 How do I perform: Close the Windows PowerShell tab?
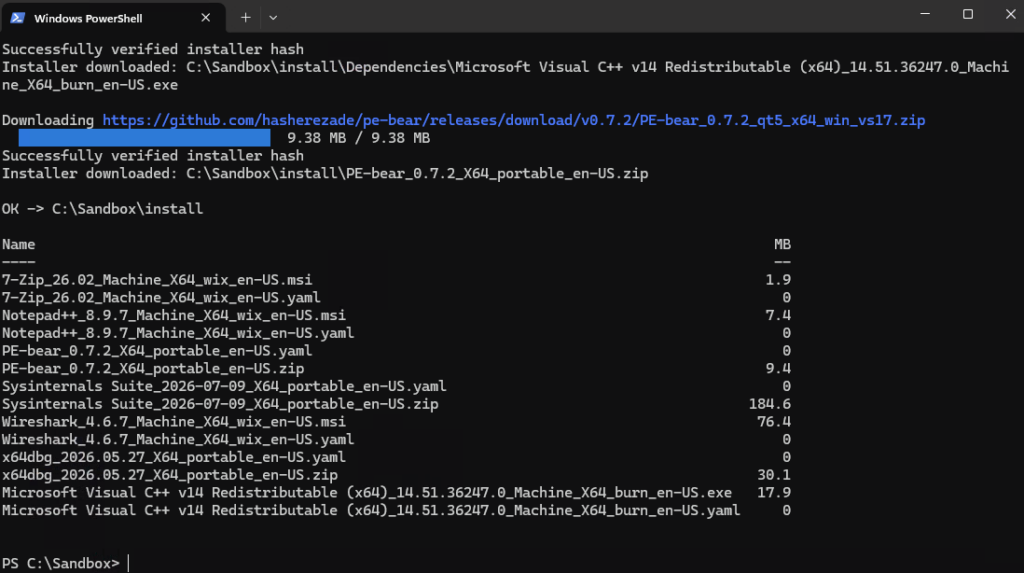coord(206,18)
